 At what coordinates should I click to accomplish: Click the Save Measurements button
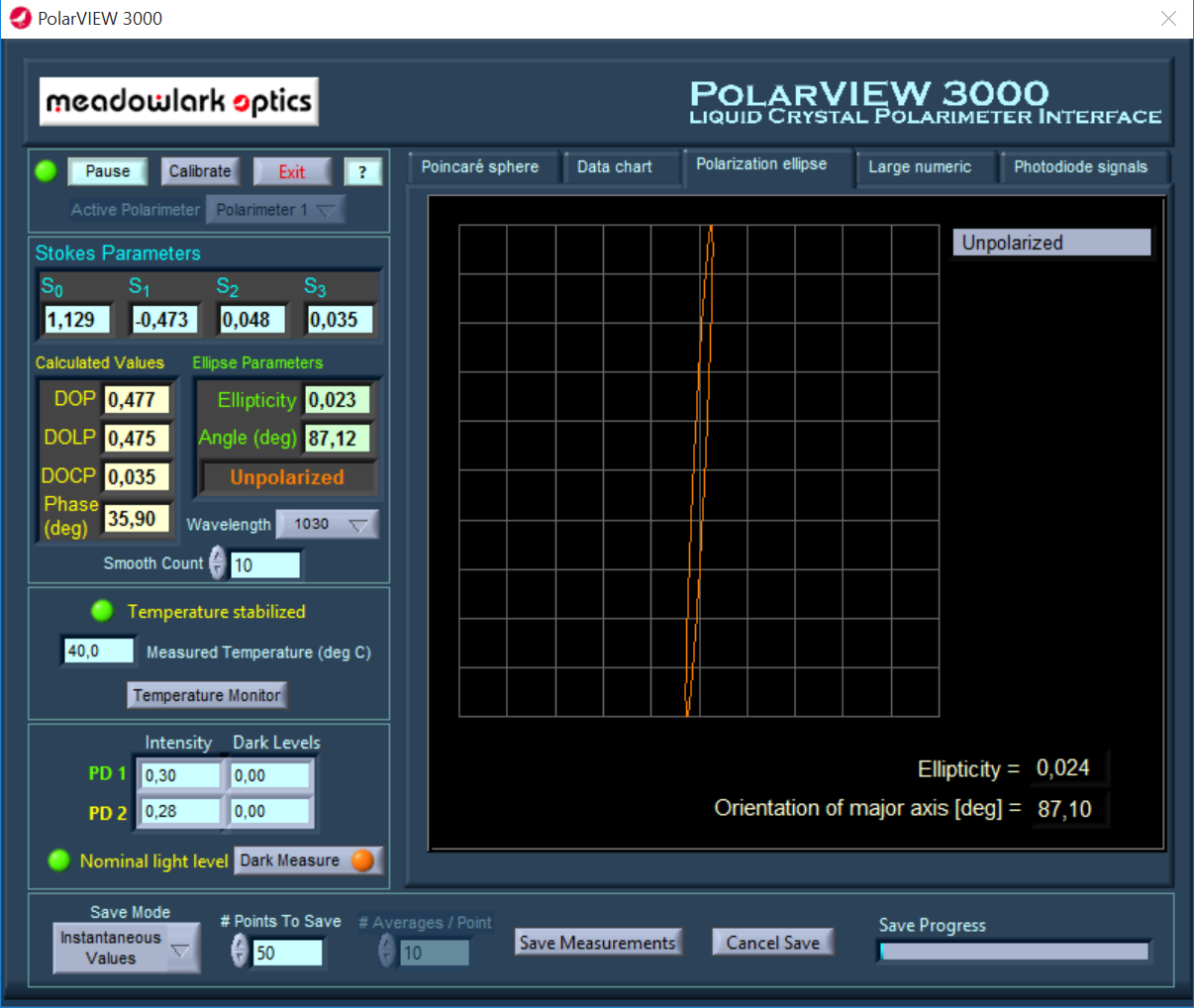point(597,943)
